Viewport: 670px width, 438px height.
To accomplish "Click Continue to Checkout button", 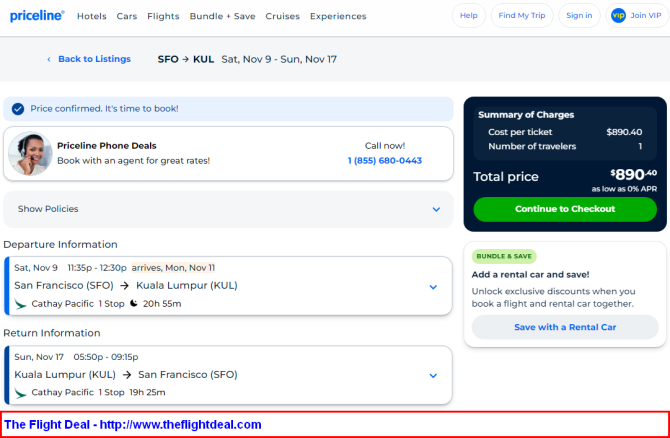I will pos(565,209).
